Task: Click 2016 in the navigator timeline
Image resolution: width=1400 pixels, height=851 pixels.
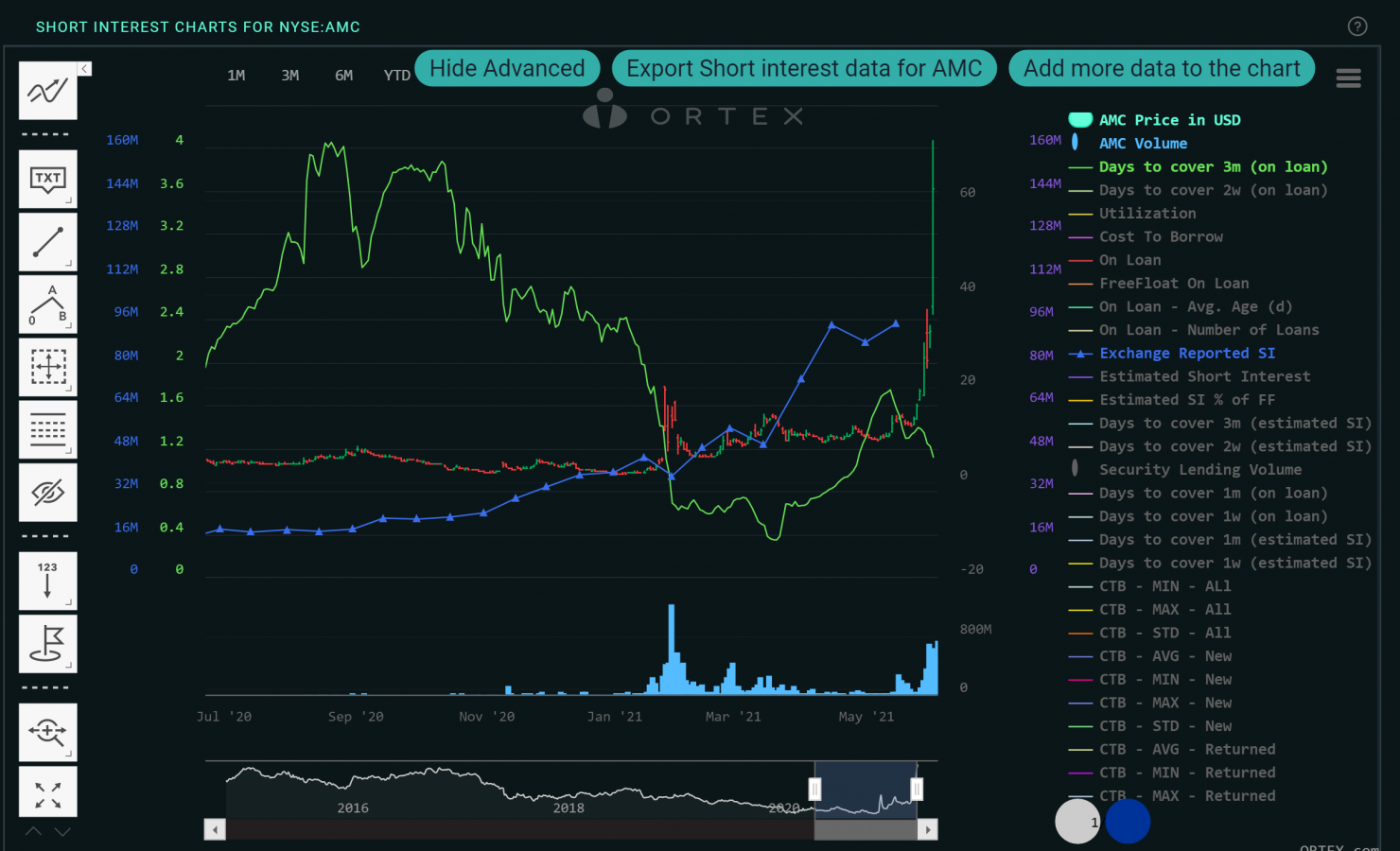Action: [353, 808]
